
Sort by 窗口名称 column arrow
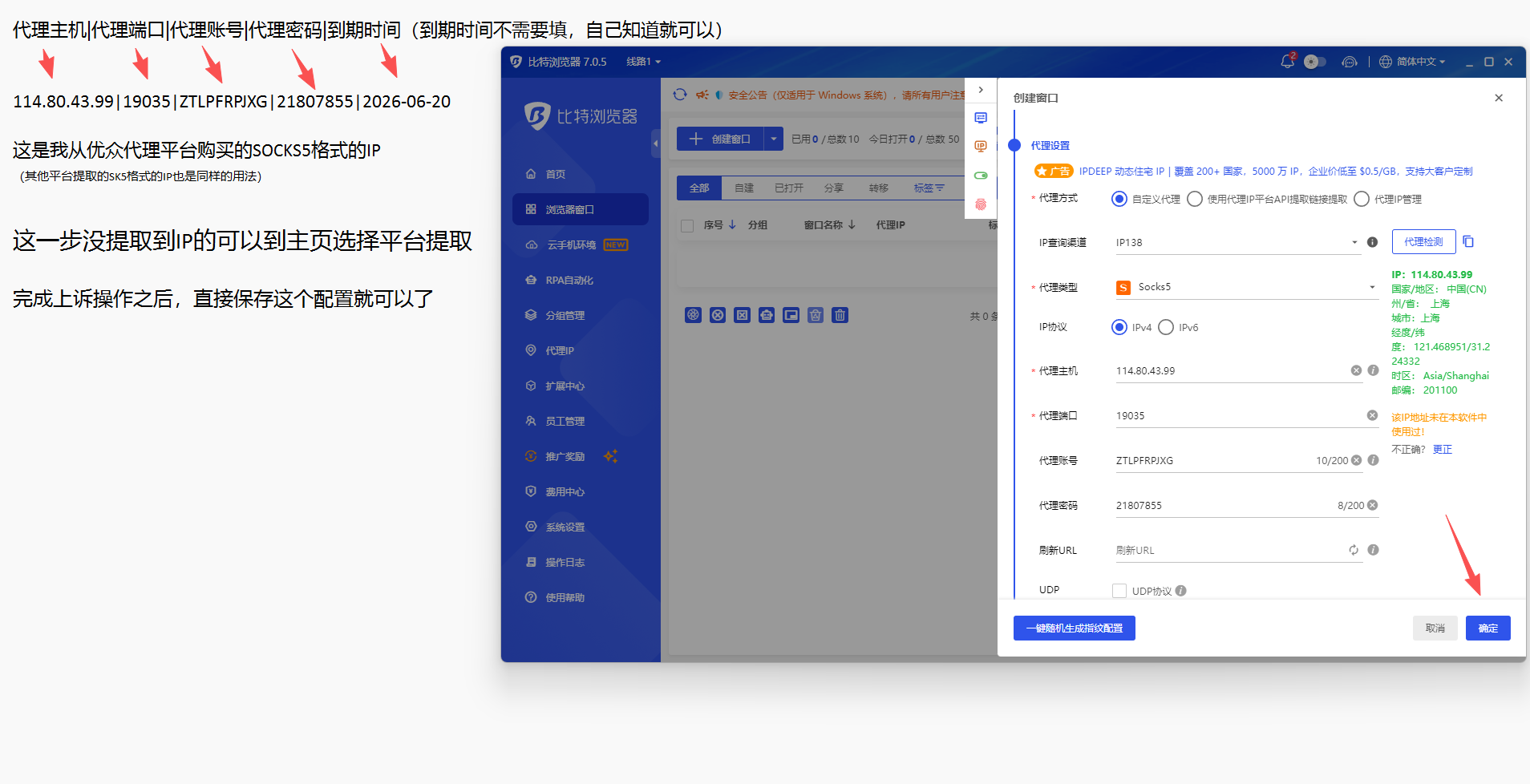[x=852, y=225]
